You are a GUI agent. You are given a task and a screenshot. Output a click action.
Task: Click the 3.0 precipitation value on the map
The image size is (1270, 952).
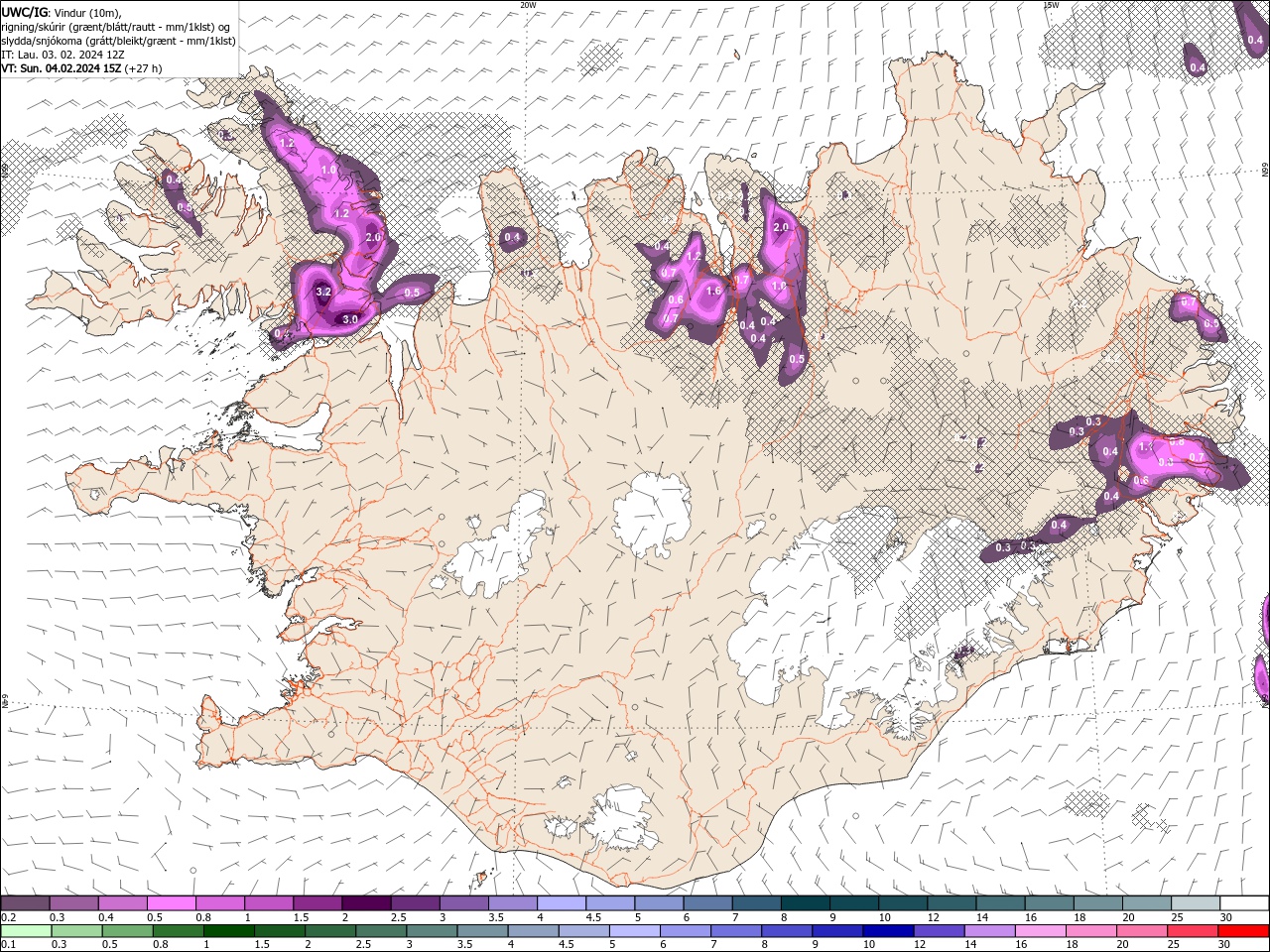point(350,319)
